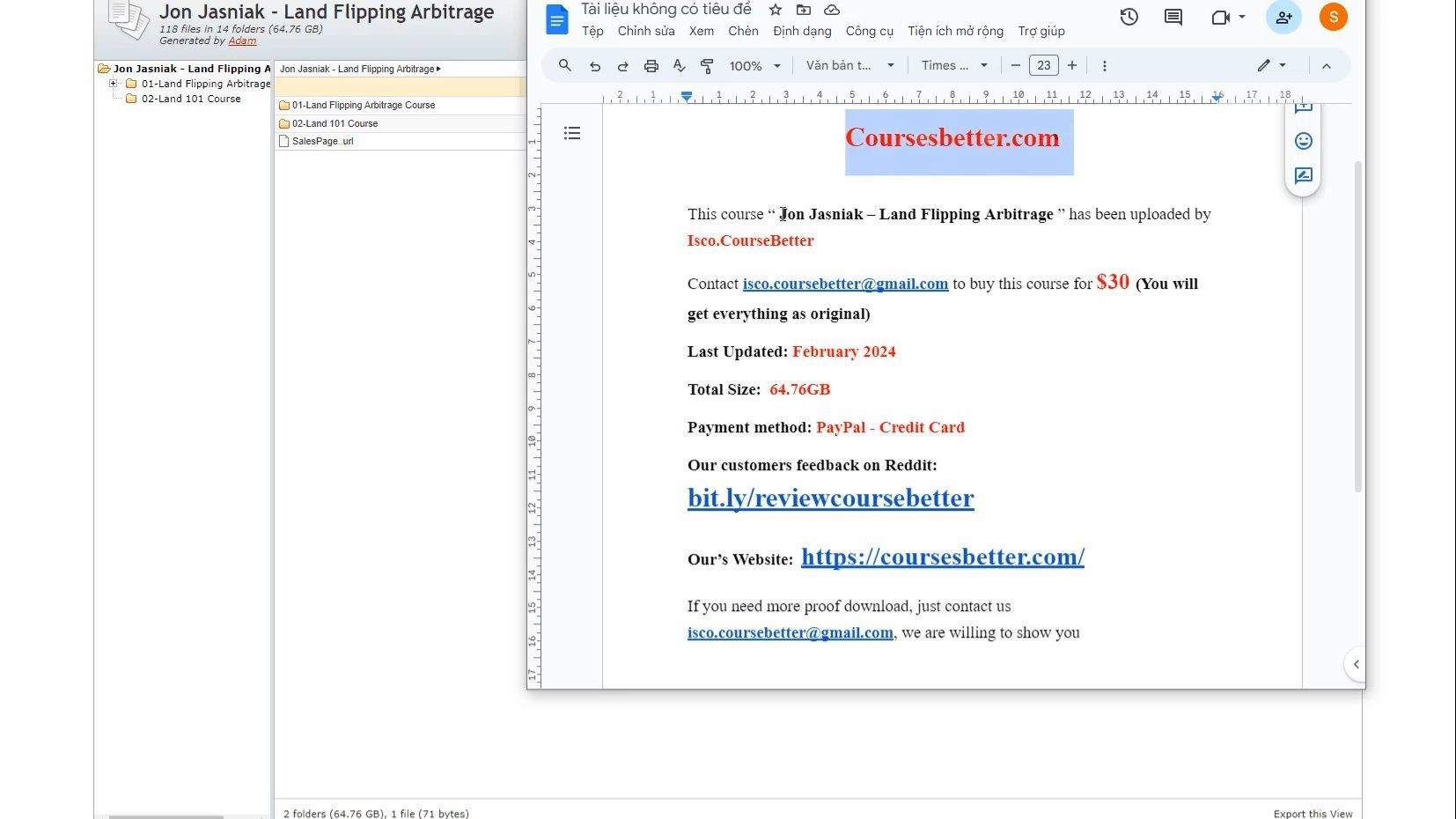Expand 01-Land Flipping Arbitrage tree node

click(113, 84)
